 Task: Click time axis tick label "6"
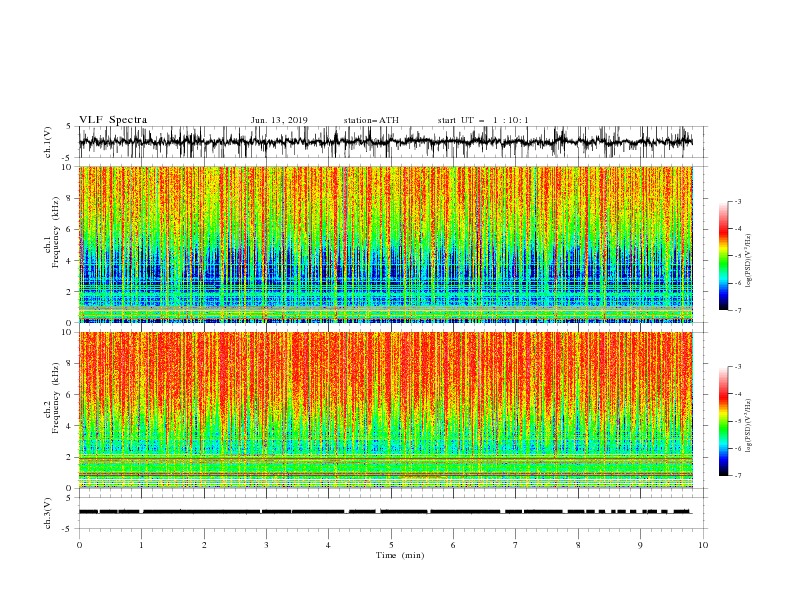[x=453, y=545]
